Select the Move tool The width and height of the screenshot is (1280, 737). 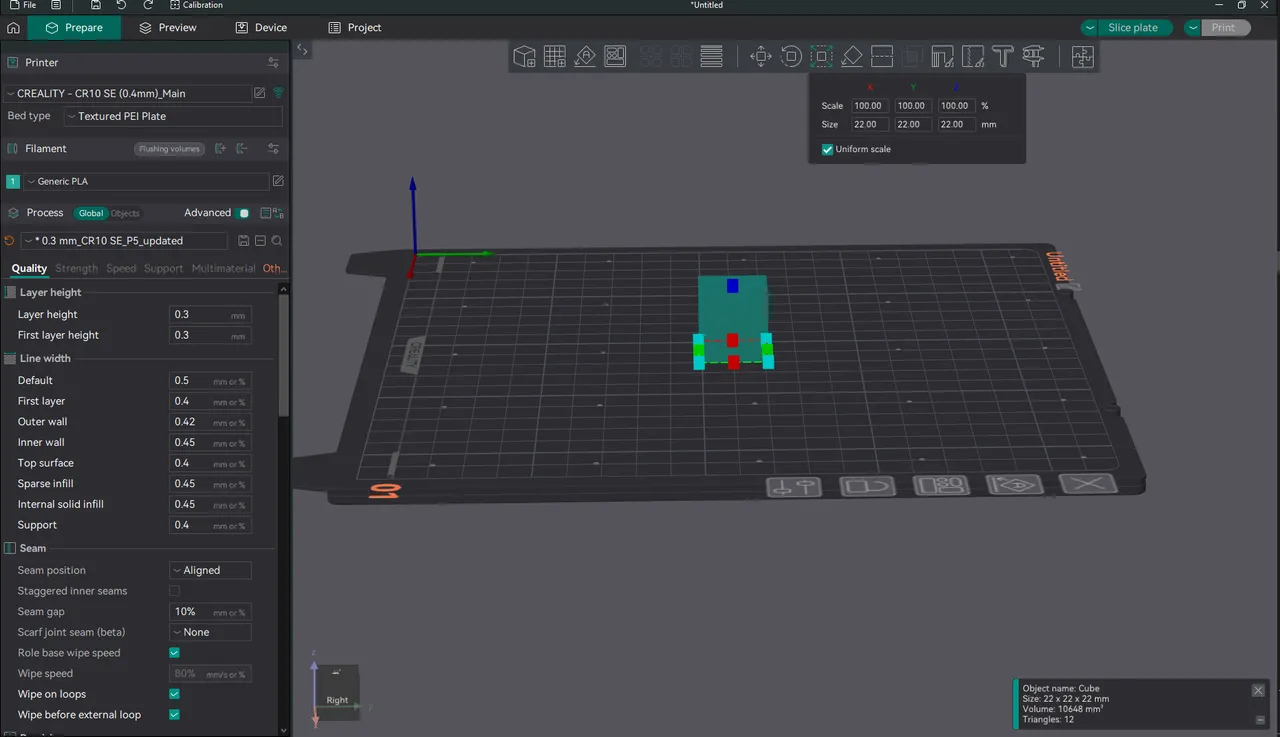[x=761, y=56]
